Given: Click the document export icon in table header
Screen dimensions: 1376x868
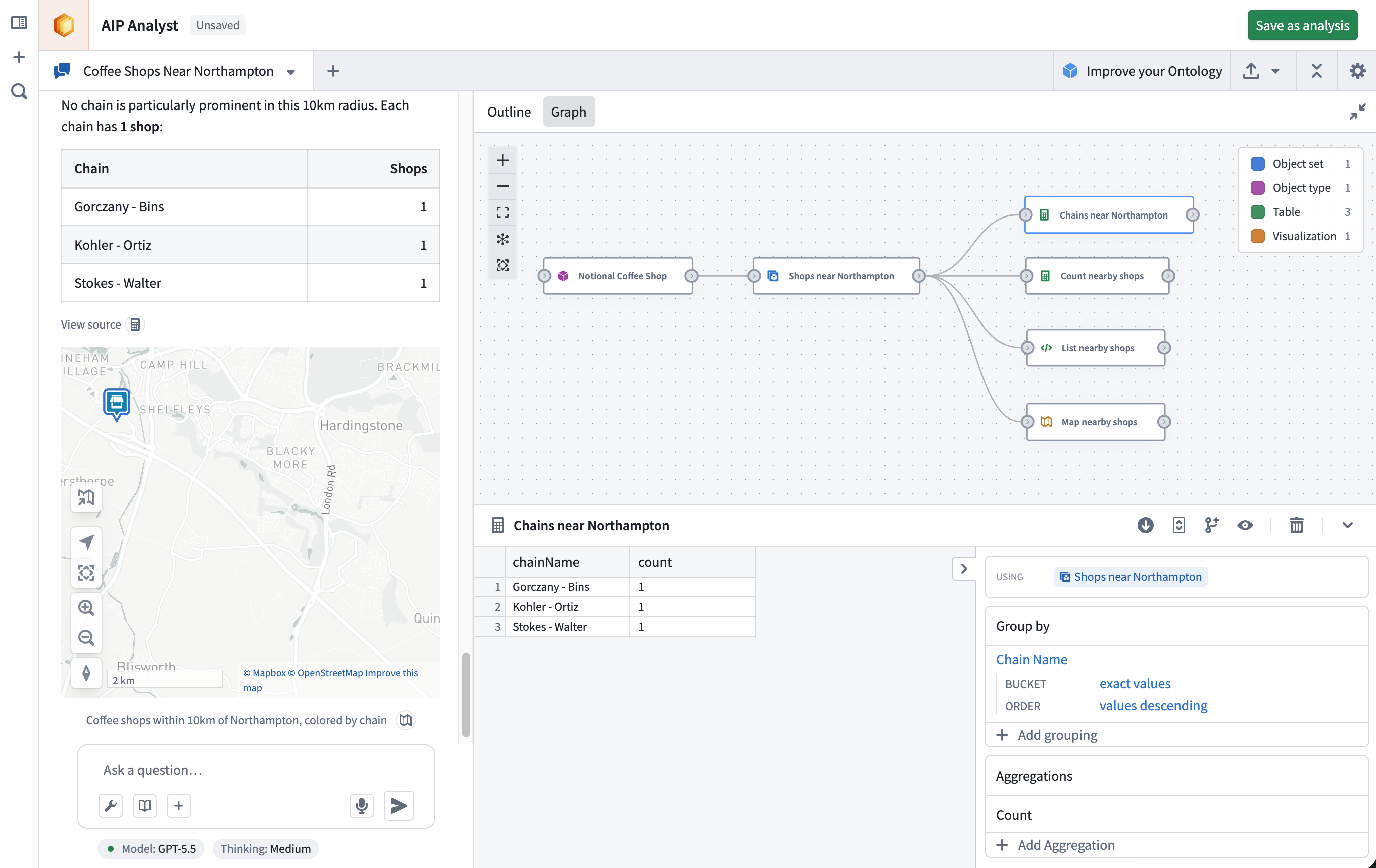Looking at the screenshot, I should point(1178,525).
